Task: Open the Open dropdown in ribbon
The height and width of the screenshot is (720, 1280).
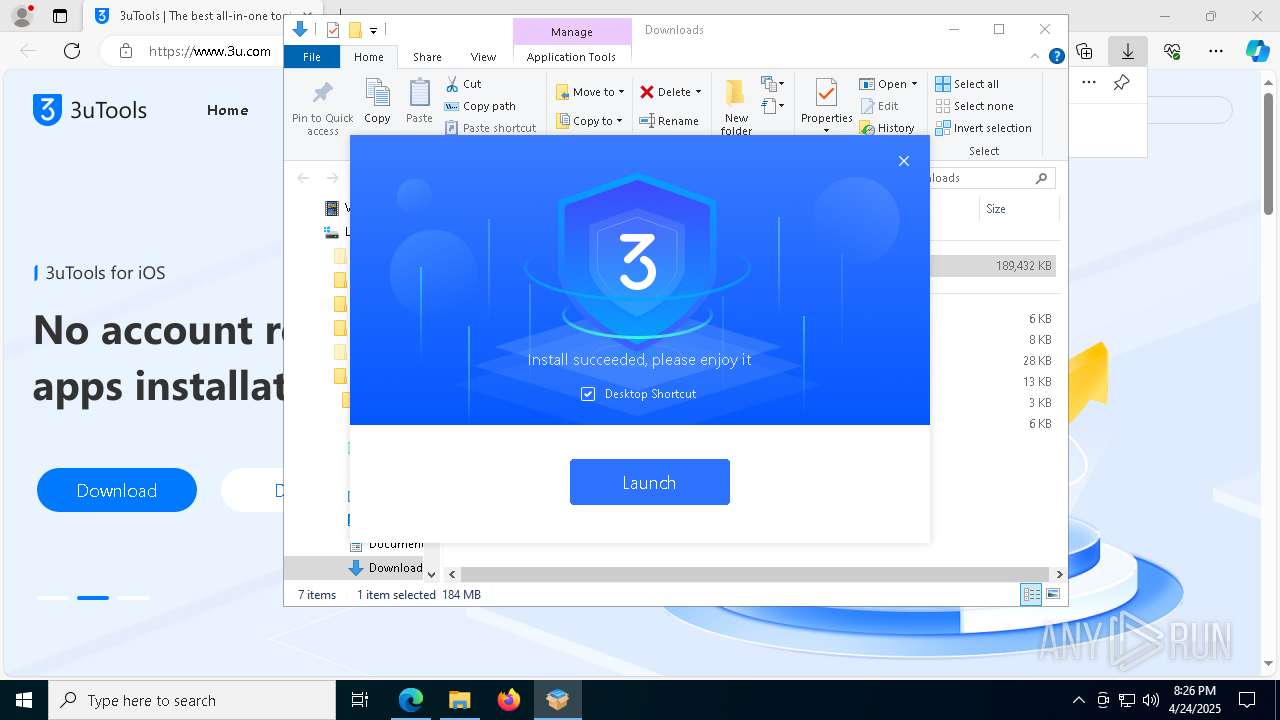Action: click(x=888, y=84)
